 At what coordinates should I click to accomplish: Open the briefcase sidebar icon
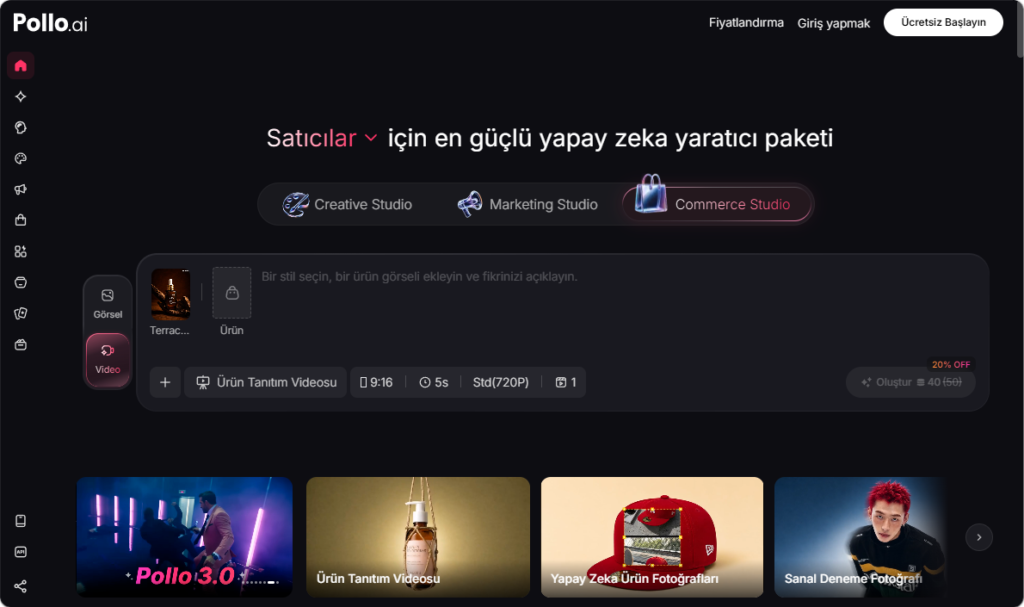point(20,344)
